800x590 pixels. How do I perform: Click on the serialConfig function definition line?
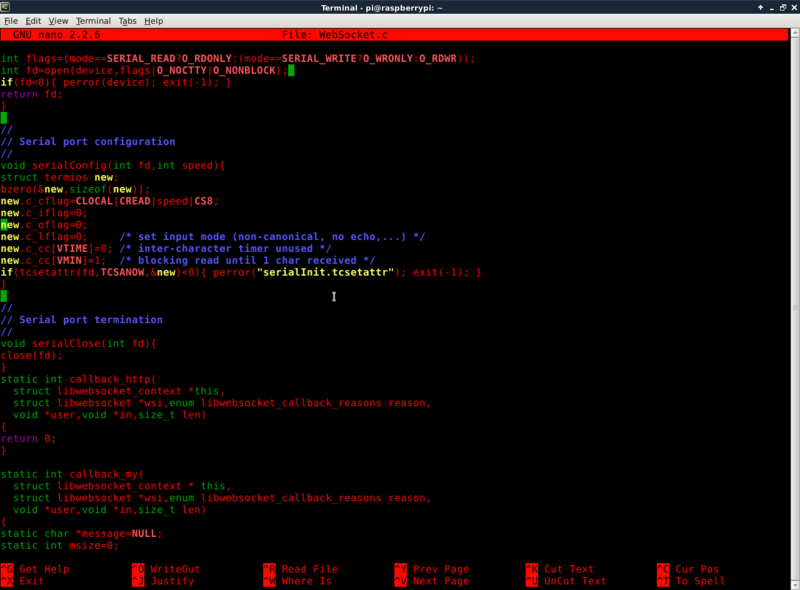point(113,165)
